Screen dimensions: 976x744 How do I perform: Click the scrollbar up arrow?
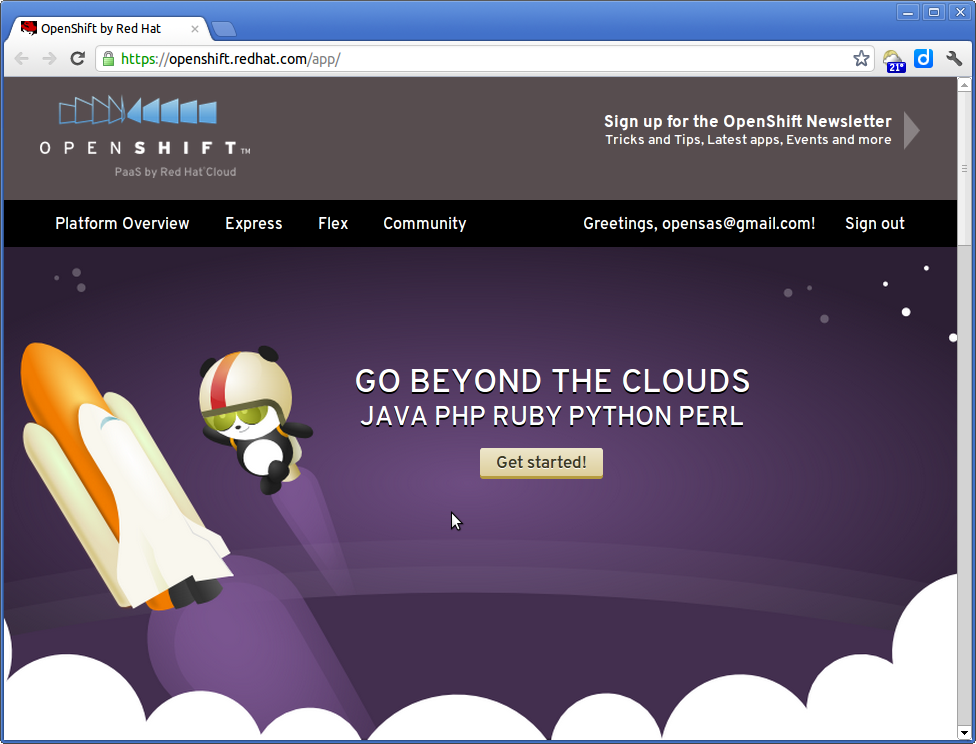click(964, 85)
